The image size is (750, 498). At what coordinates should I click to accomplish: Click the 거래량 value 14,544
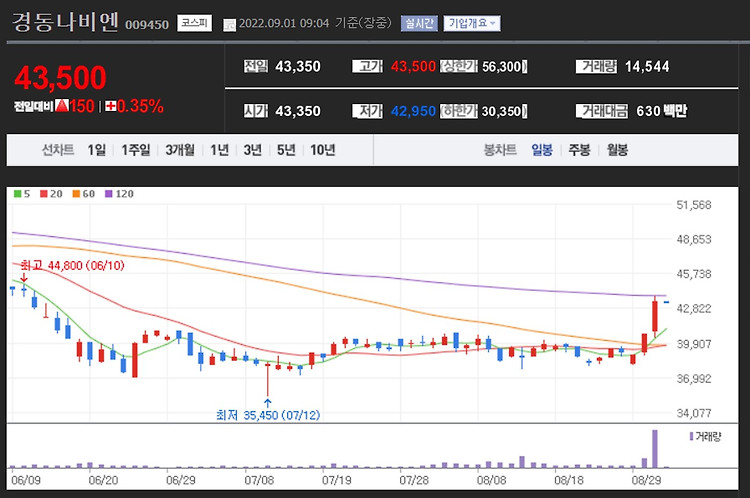(x=647, y=66)
